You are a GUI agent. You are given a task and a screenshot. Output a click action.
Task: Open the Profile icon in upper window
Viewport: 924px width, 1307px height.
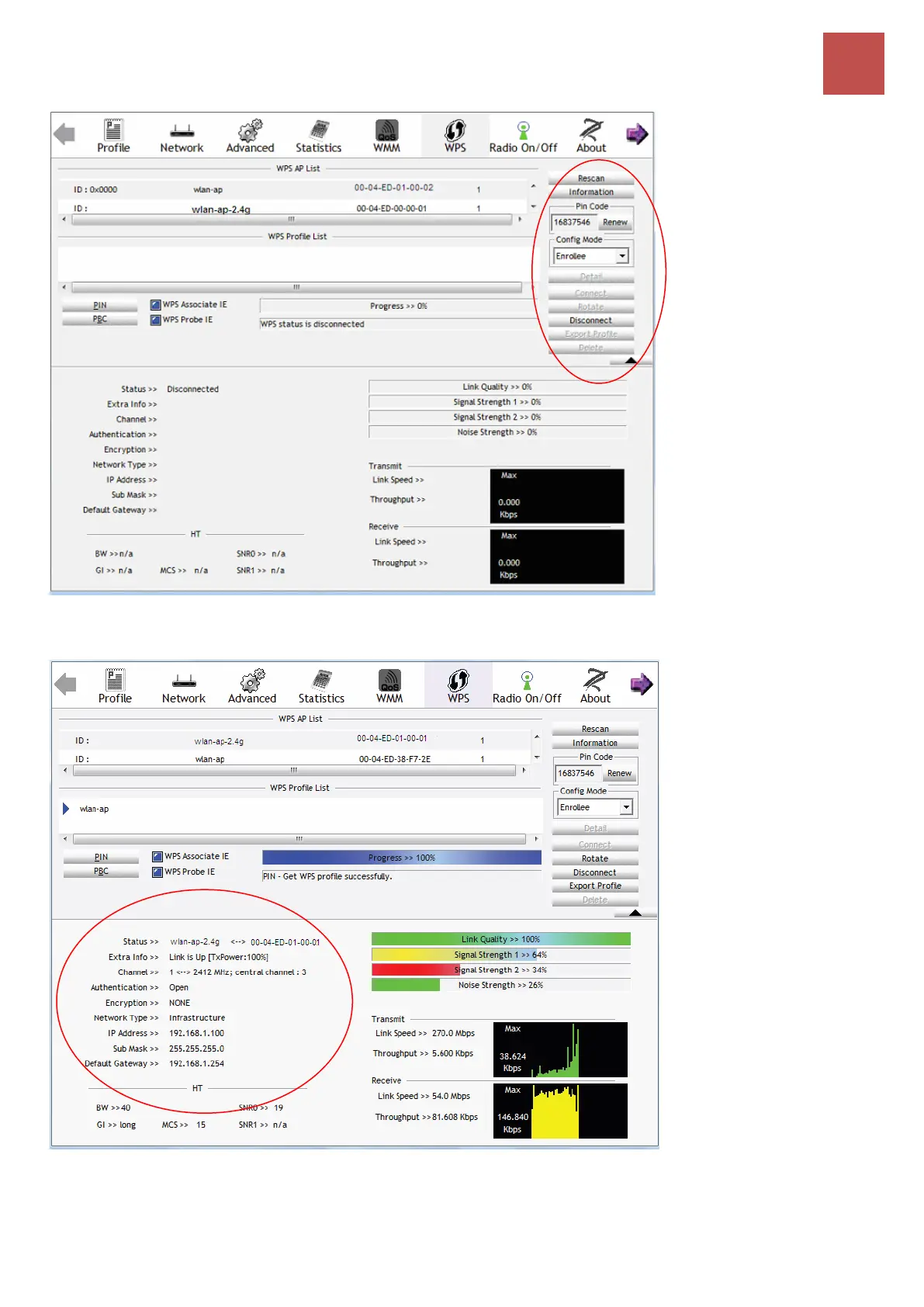113,136
